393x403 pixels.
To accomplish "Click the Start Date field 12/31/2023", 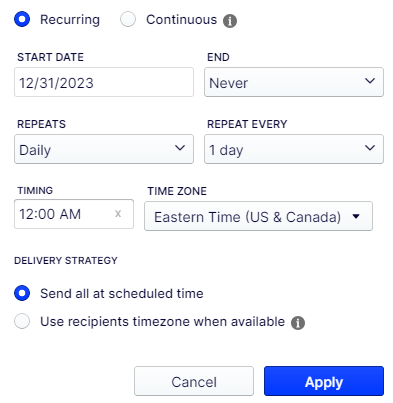I will 104,82.
